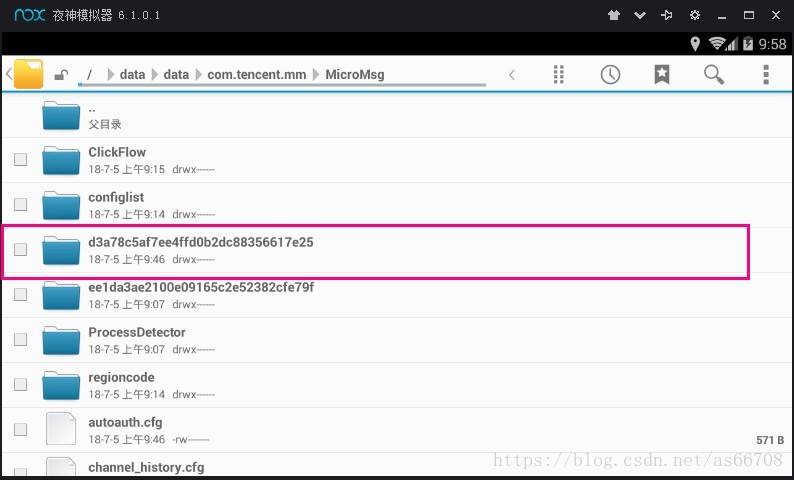Click the location status bar icon

click(695, 44)
